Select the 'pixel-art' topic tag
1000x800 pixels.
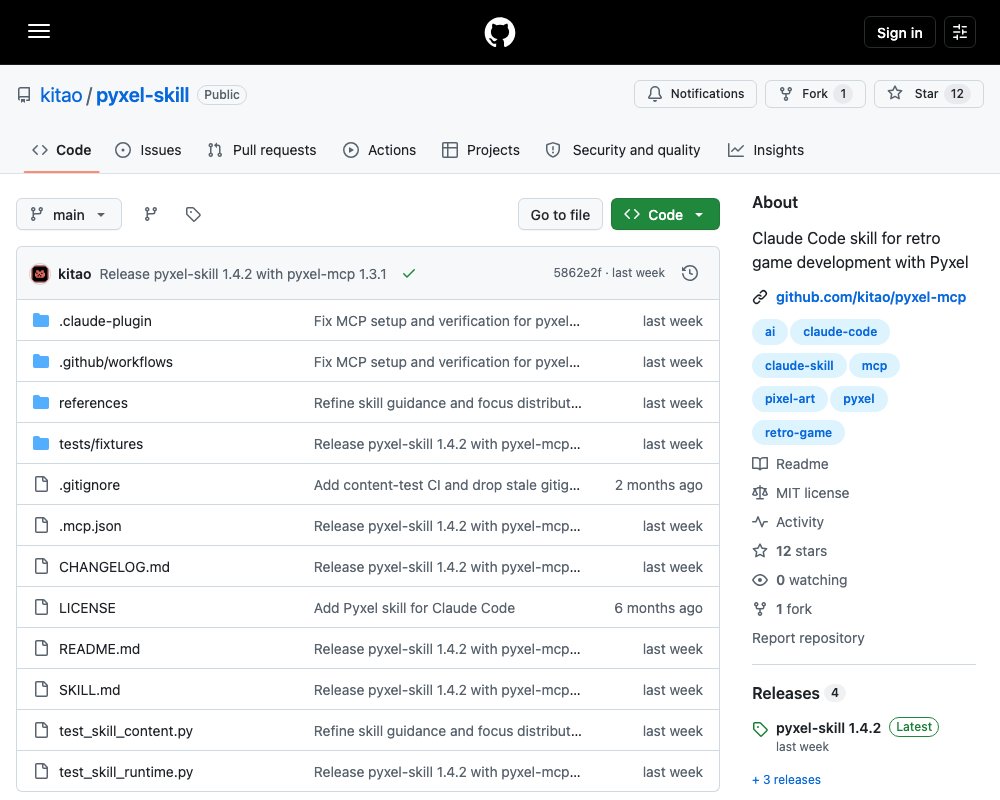[790, 399]
